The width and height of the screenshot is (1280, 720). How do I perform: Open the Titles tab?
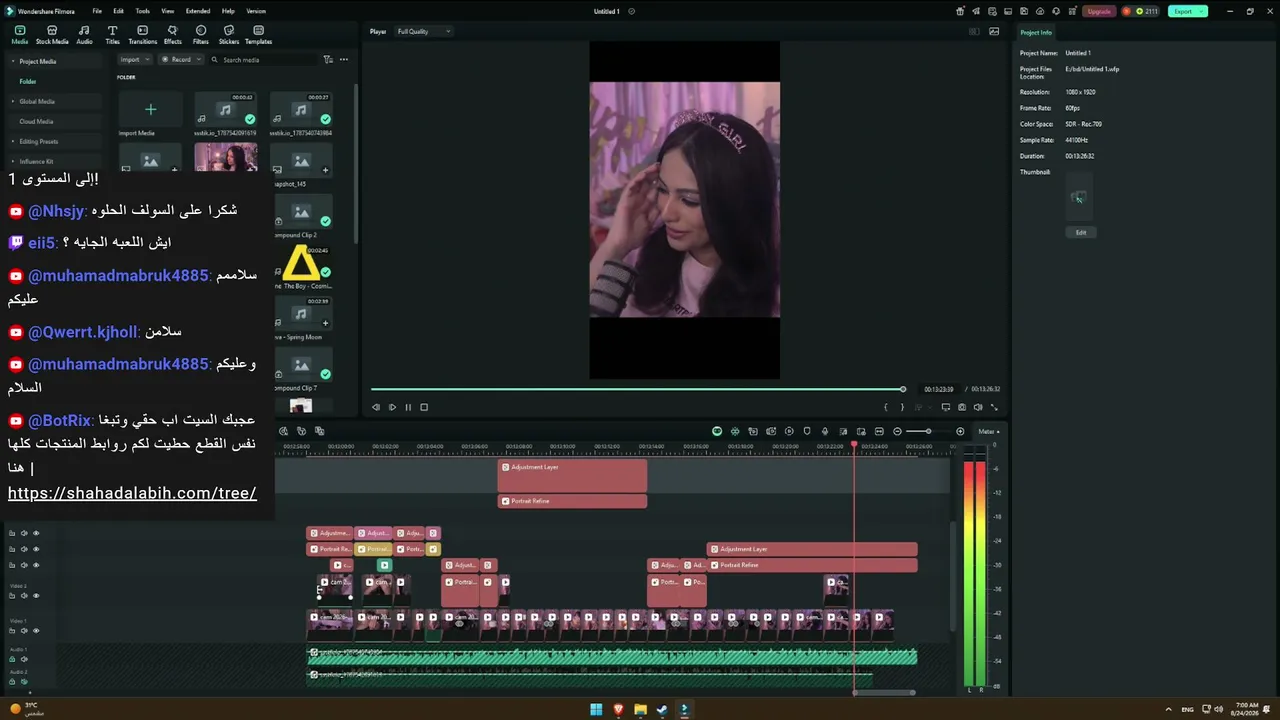click(112, 35)
